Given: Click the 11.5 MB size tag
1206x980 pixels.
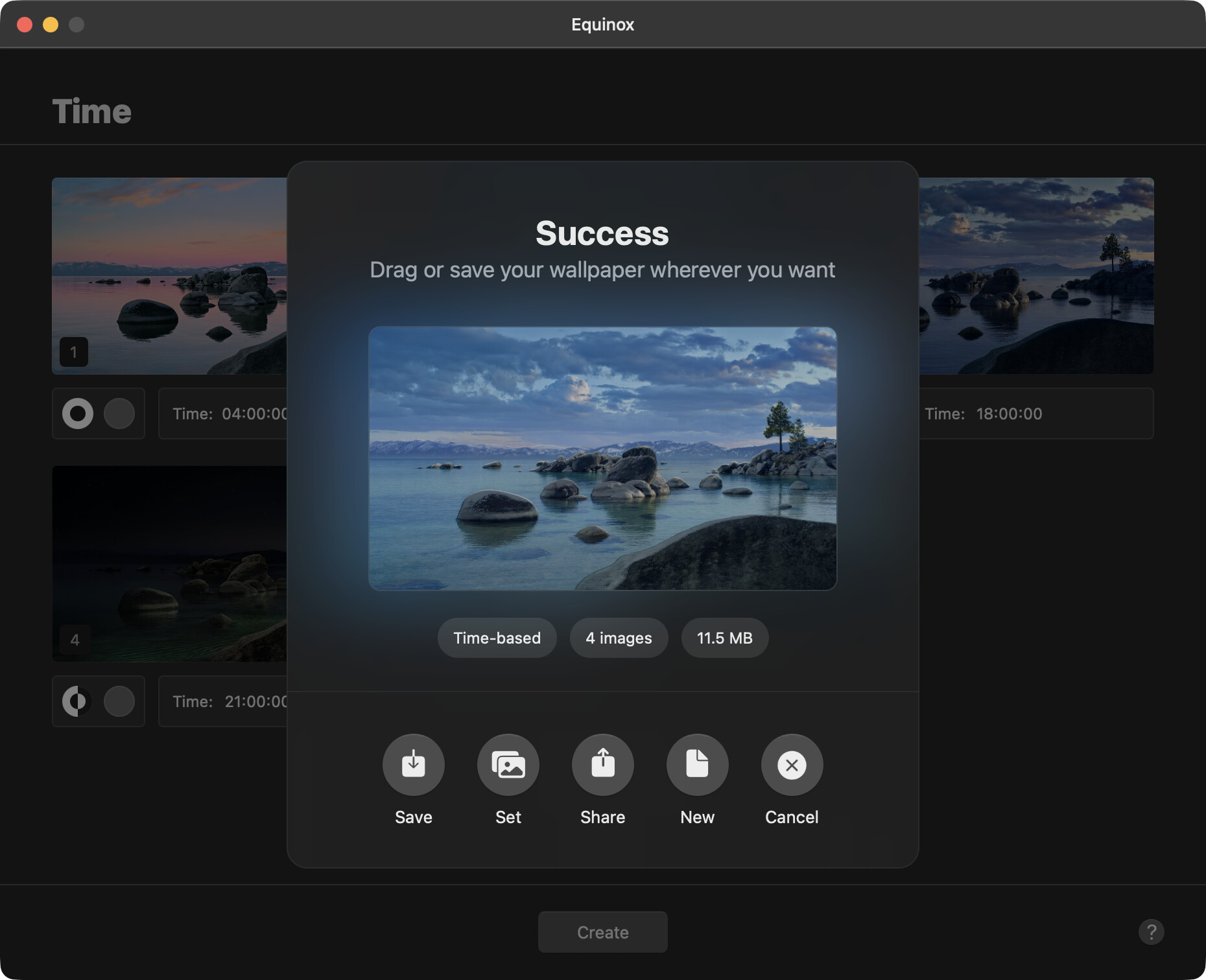Looking at the screenshot, I should click(x=724, y=638).
